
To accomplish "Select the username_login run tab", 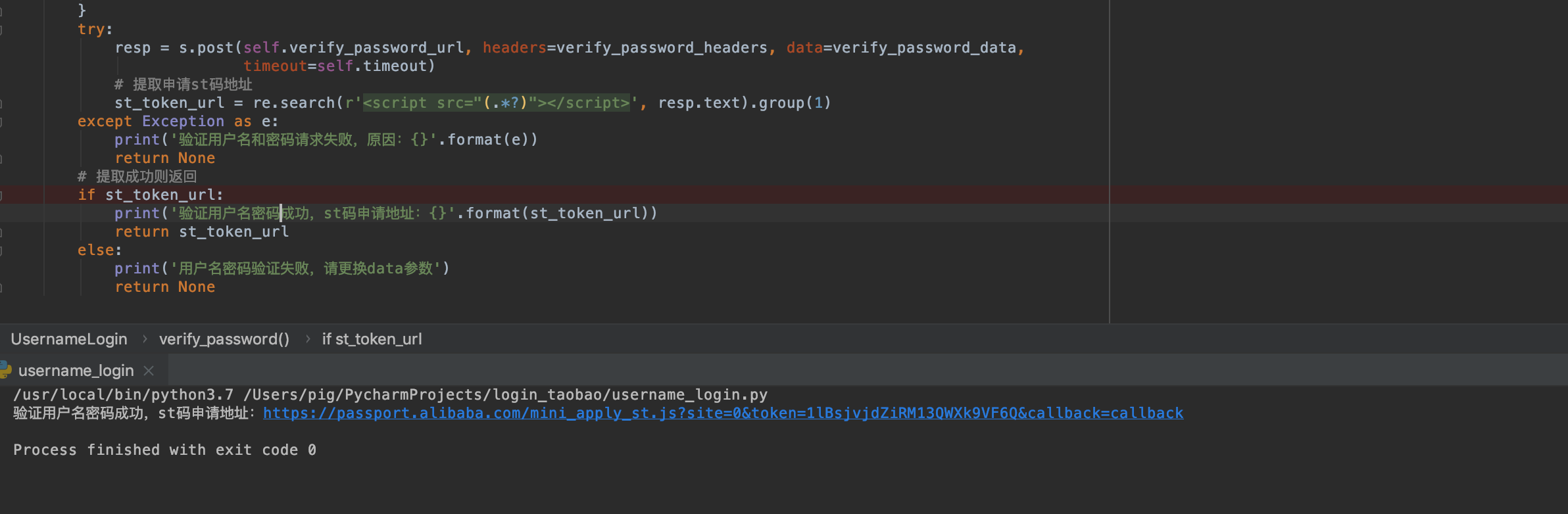I will tap(76, 371).
